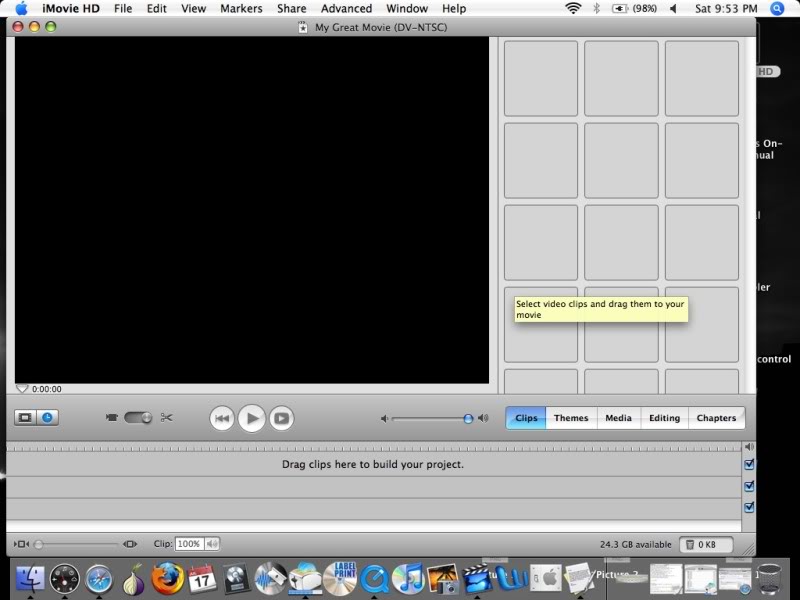800x600 pixels.
Task: Open iCal from the Dock
Action: [x=202, y=579]
